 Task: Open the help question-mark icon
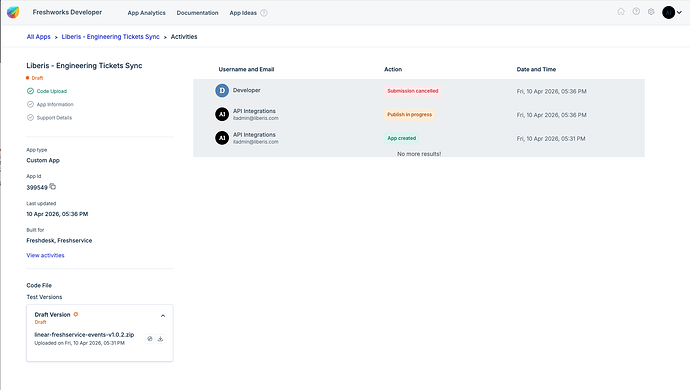(636, 12)
